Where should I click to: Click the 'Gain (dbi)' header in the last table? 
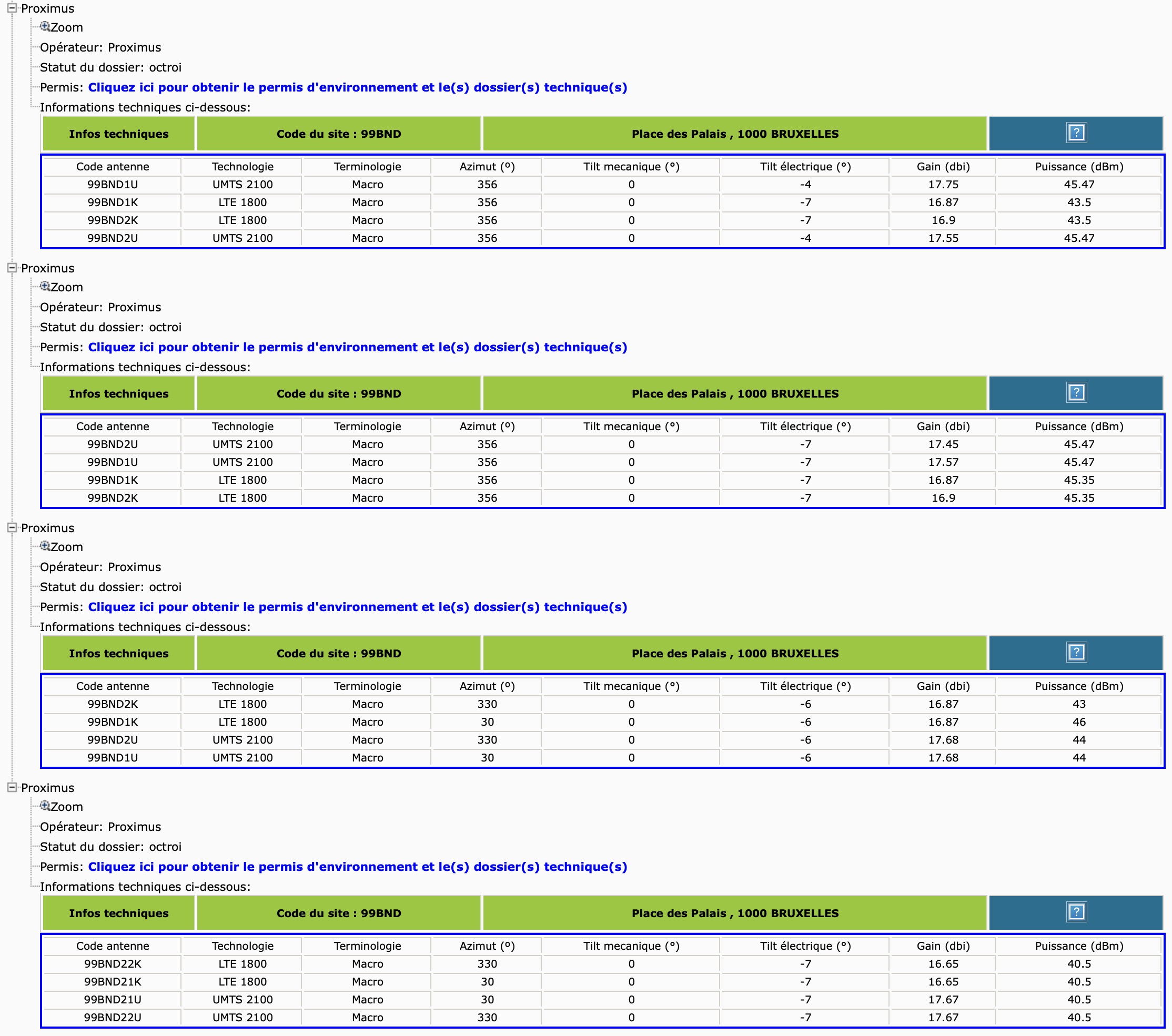(943, 946)
